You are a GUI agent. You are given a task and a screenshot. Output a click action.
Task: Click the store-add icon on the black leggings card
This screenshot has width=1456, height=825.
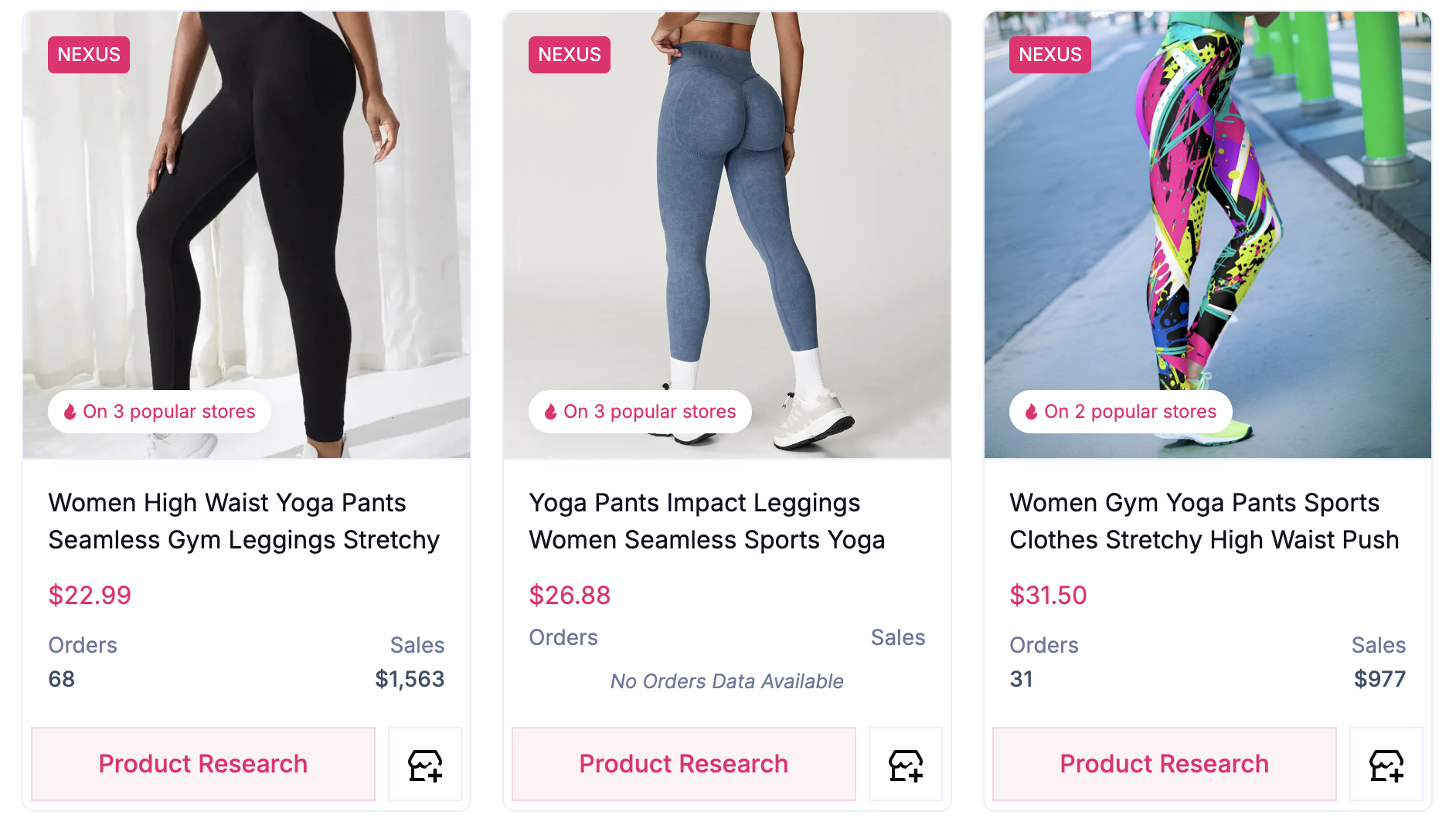click(424, 764)
